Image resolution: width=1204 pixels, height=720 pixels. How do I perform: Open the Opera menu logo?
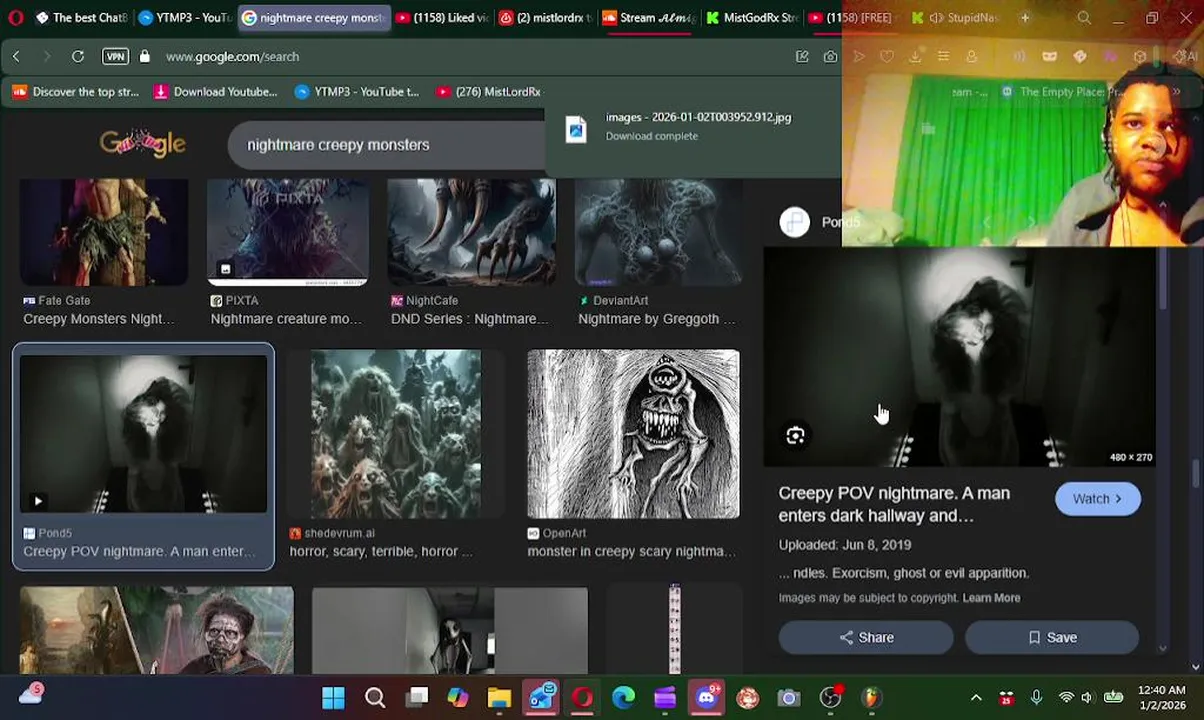coord(15,18)
